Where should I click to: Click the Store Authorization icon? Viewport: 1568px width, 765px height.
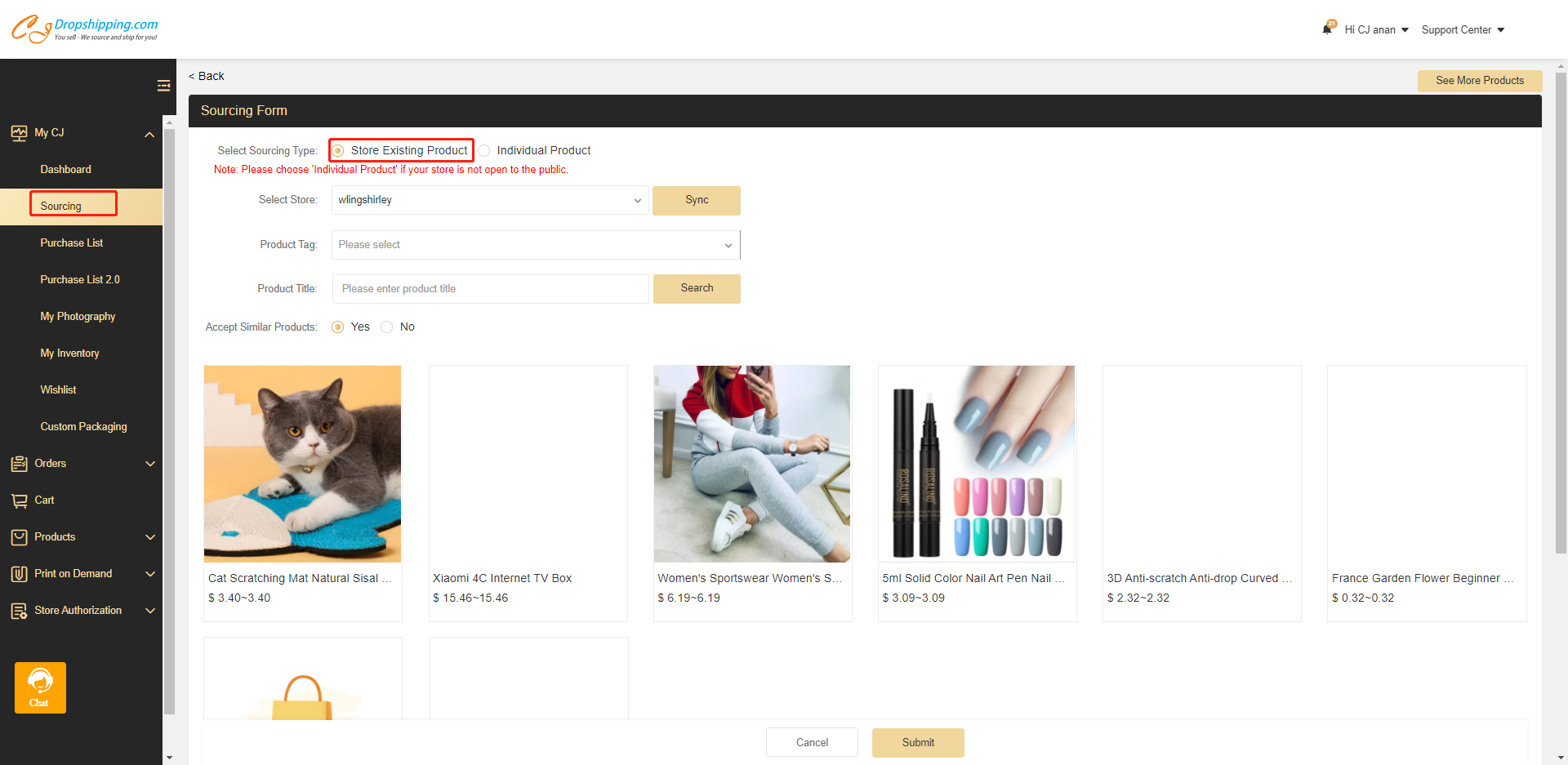click(x=19, y=611)
